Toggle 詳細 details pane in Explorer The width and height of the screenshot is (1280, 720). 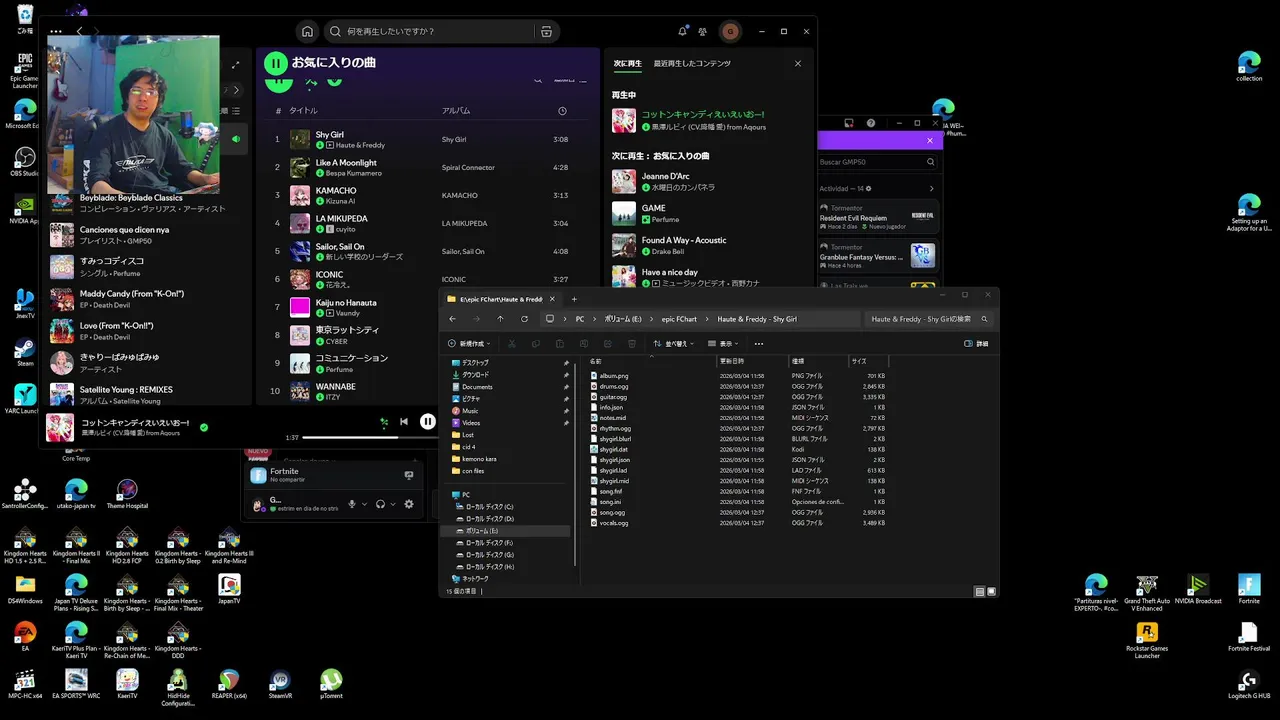pos(976,344)
